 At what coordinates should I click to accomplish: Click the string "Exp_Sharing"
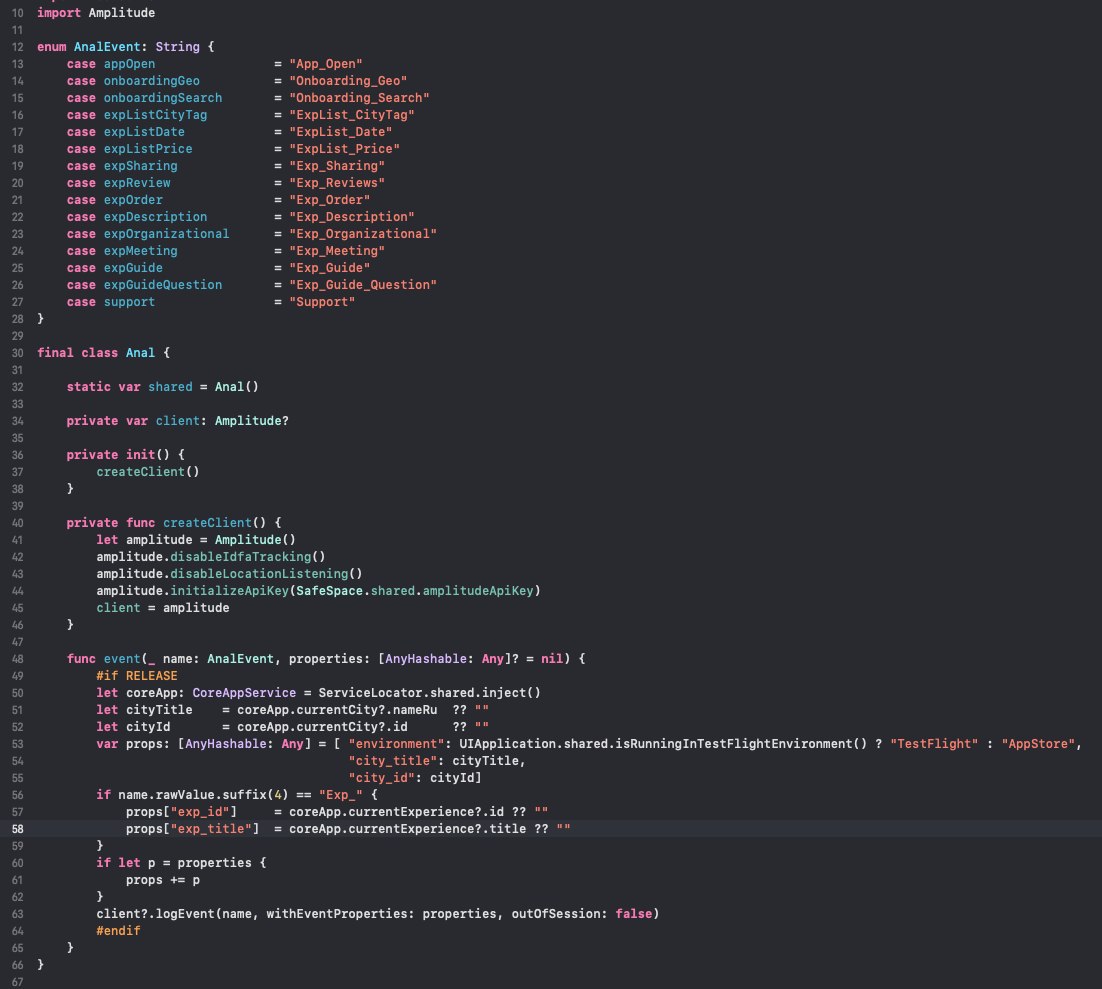[x=337, y=166]
